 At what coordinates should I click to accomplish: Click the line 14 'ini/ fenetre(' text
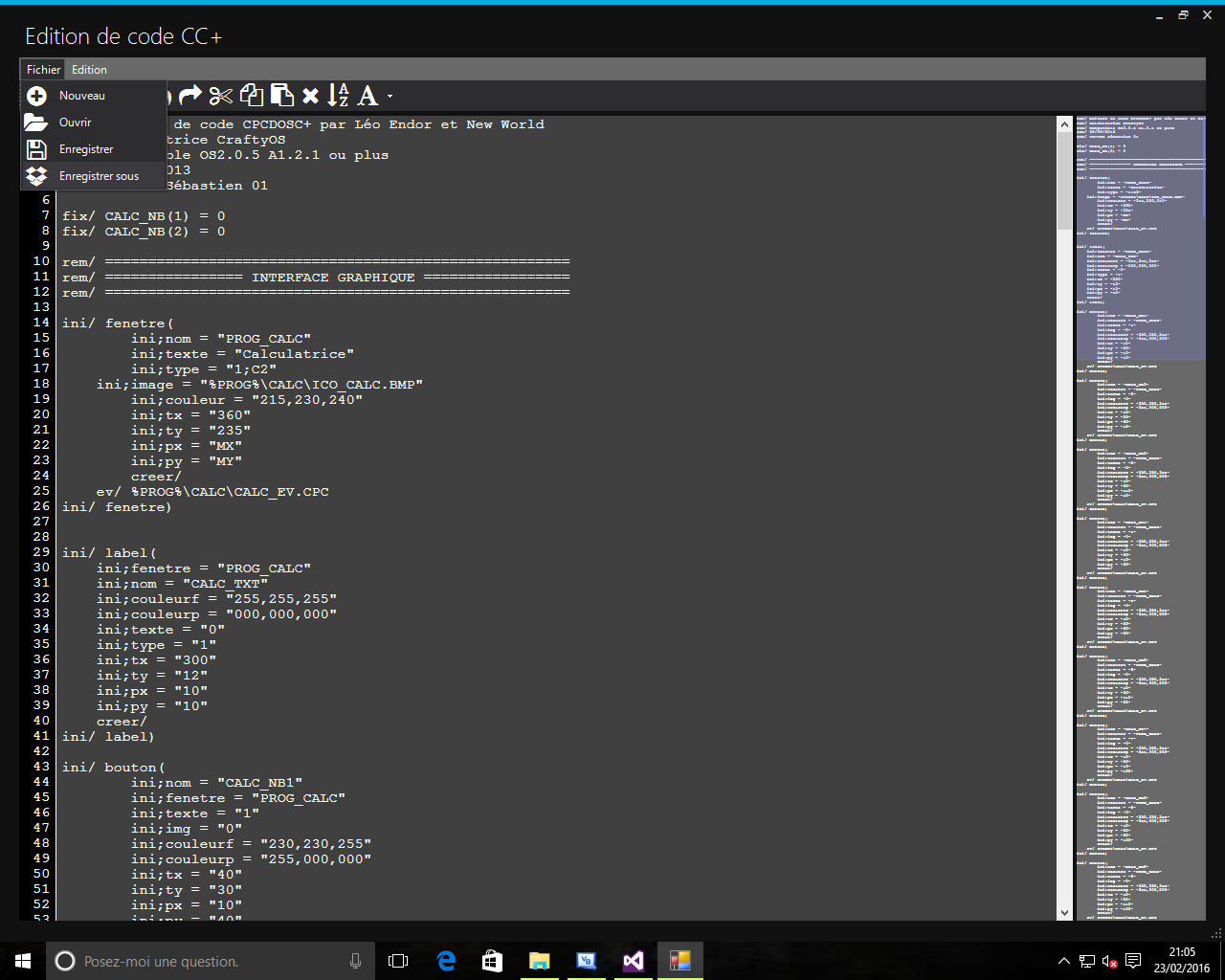click(118, 323)
